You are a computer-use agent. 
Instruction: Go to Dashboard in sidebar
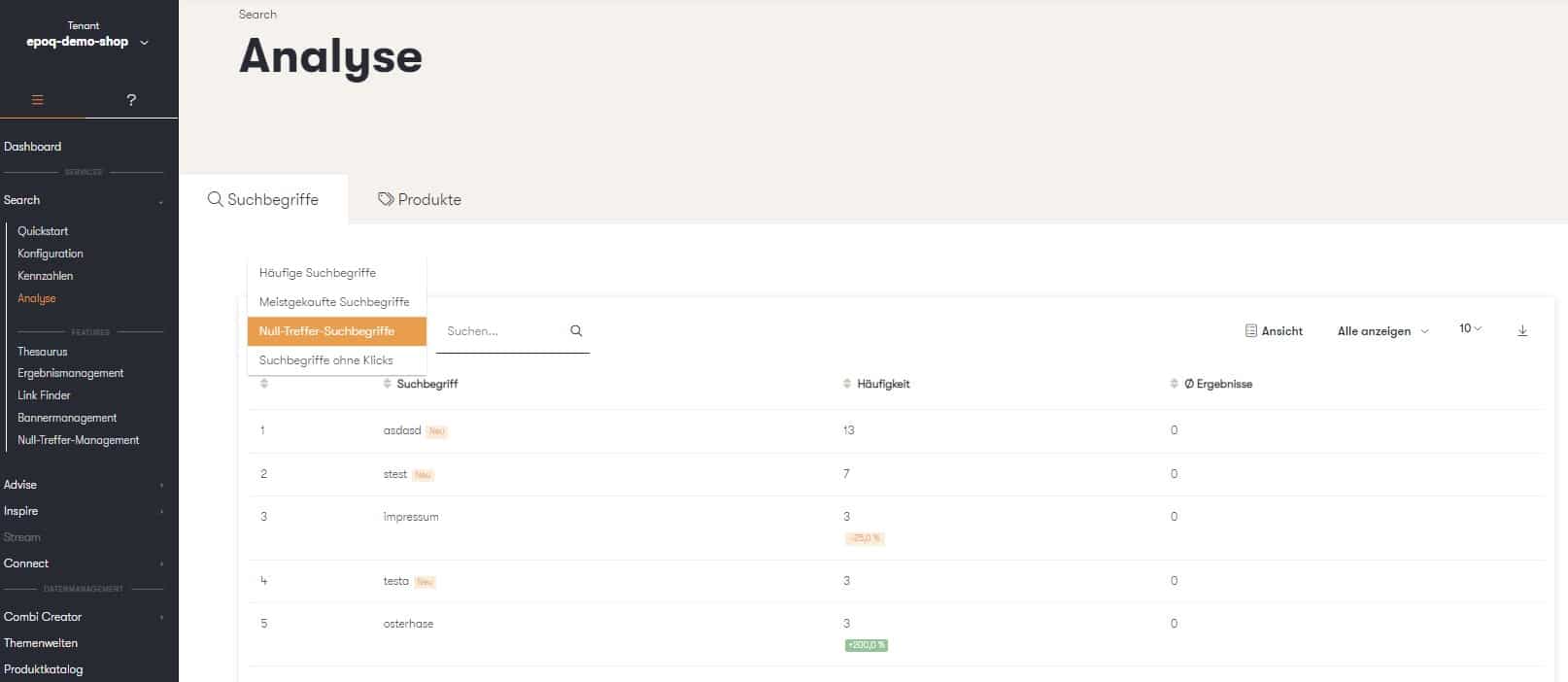pos(33,147)
